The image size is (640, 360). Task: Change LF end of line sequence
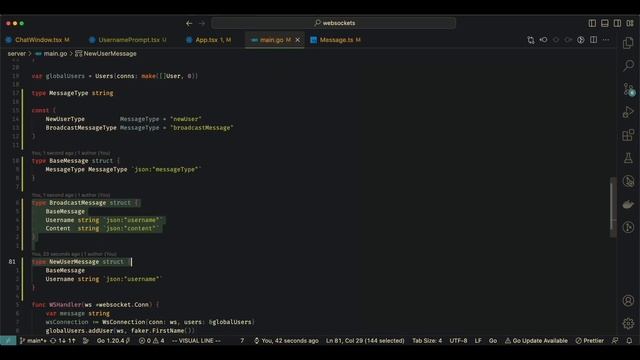point(478,340)
